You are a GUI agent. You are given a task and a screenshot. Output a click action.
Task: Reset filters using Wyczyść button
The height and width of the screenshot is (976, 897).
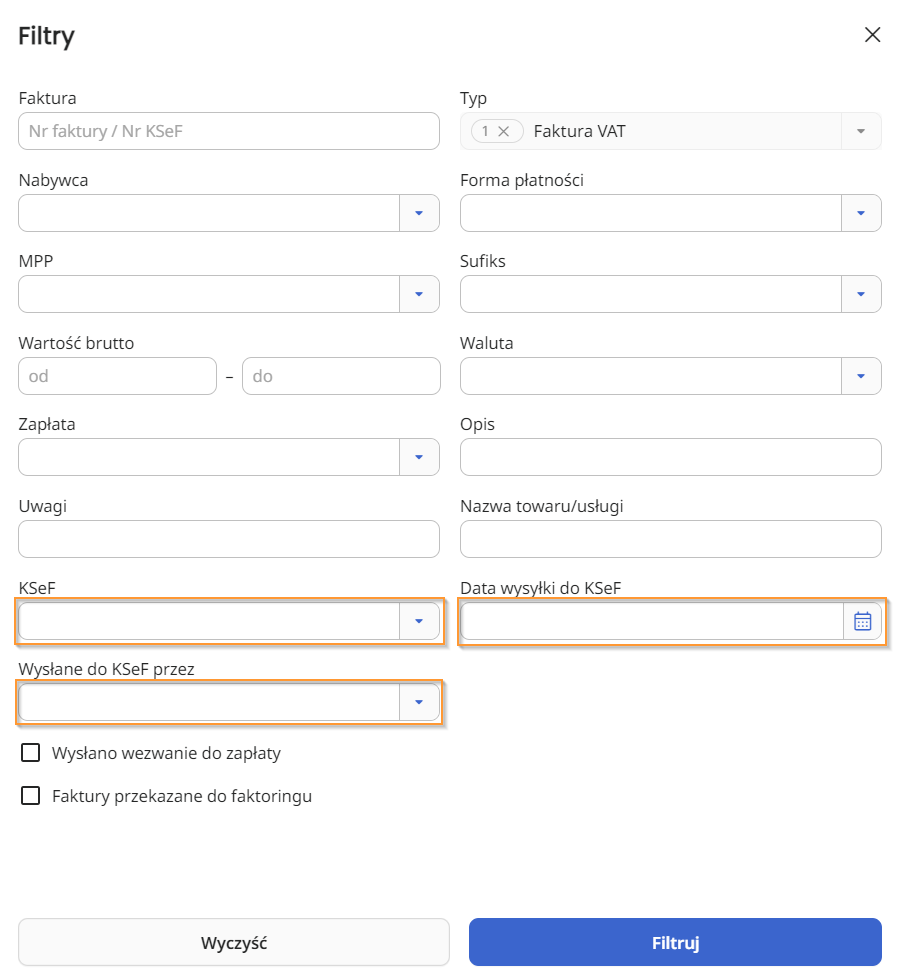234,942
